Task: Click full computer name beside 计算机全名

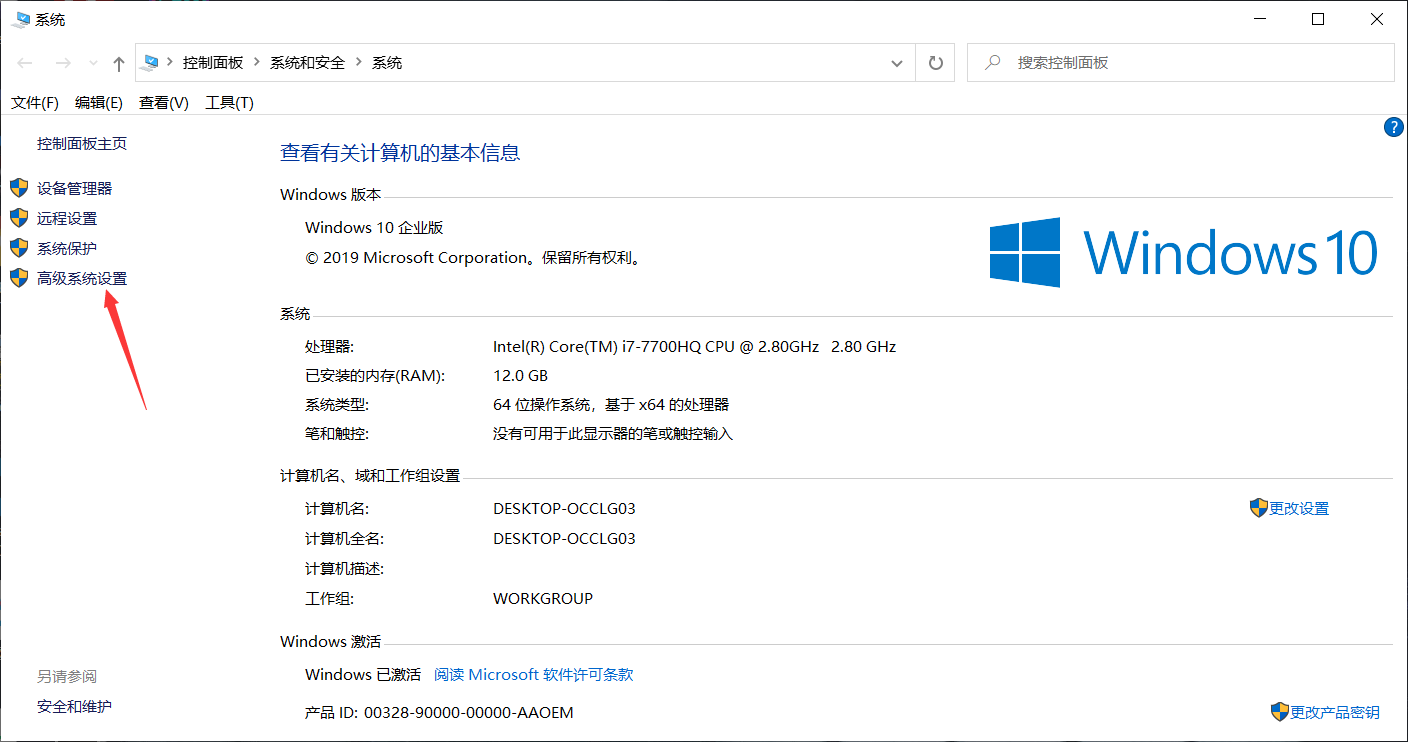Action: (x=564, y=538)
